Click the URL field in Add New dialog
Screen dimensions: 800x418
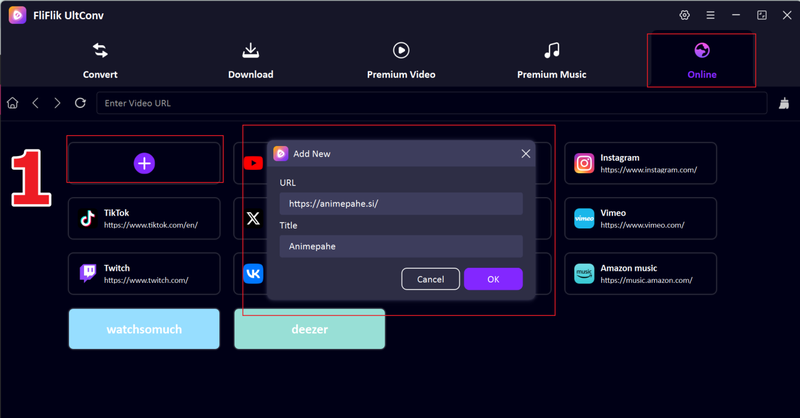[x=400, y=204]
